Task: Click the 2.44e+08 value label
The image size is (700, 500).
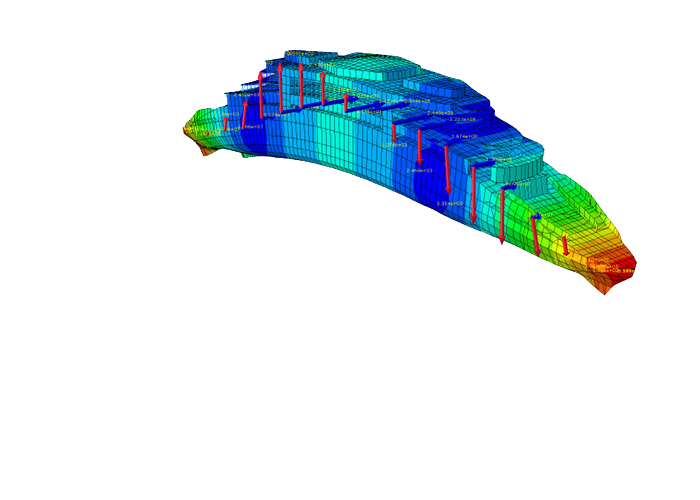Action: [x=440, y=113]
